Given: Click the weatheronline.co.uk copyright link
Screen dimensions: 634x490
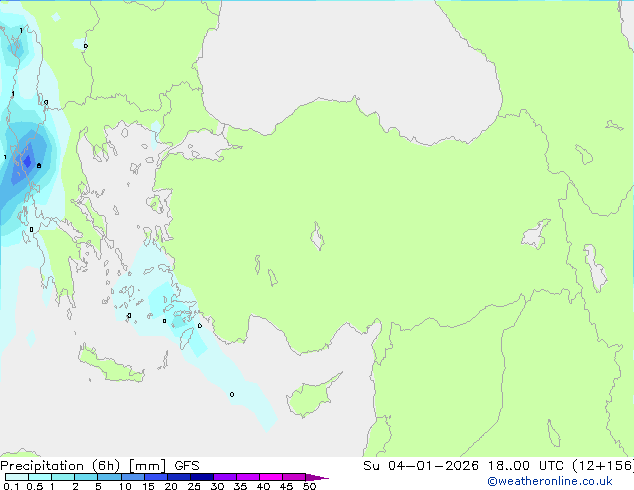Looking at the screenshot, I should click(550, 481).
